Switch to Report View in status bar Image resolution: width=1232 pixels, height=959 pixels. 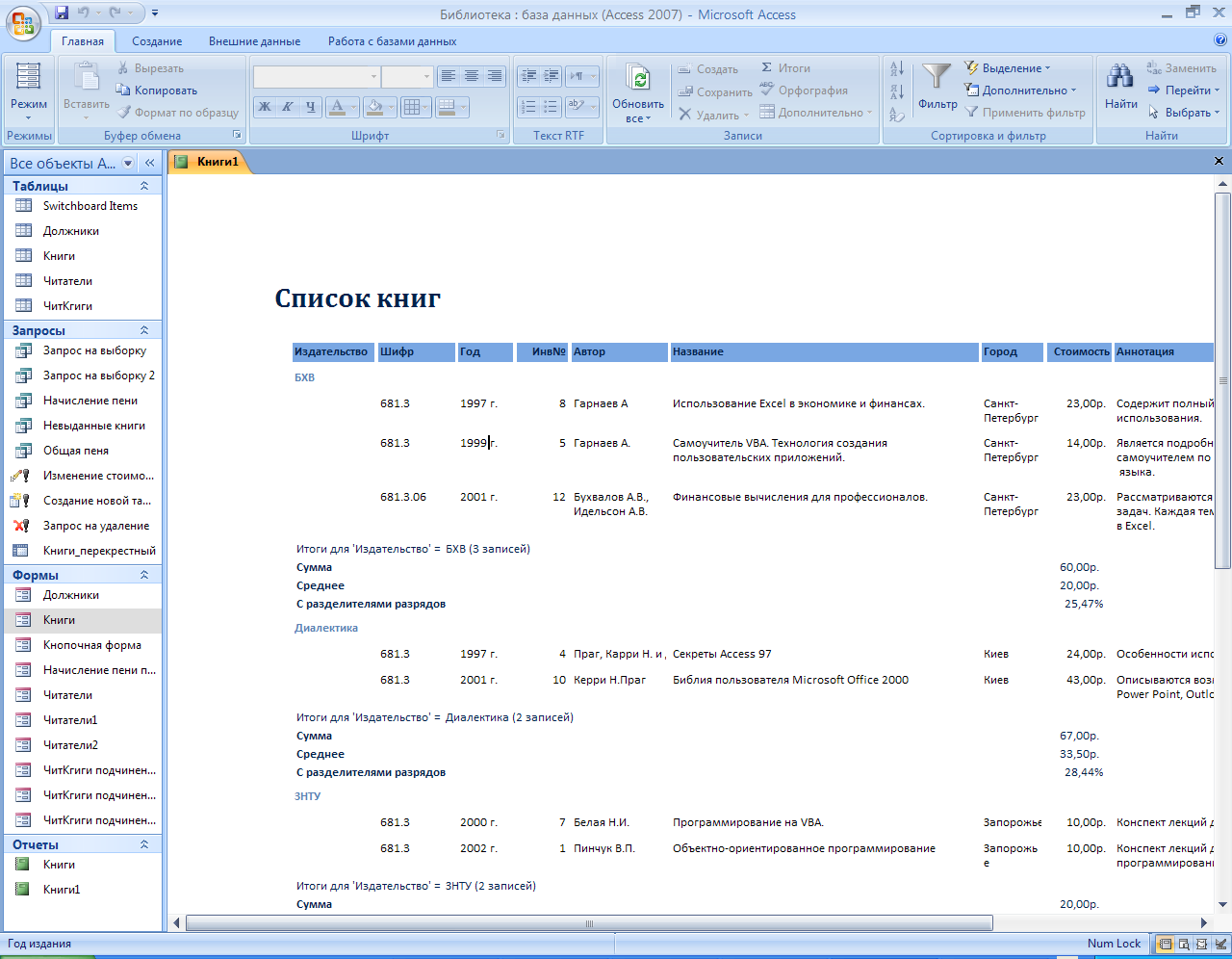click(x=1166, y=944)
